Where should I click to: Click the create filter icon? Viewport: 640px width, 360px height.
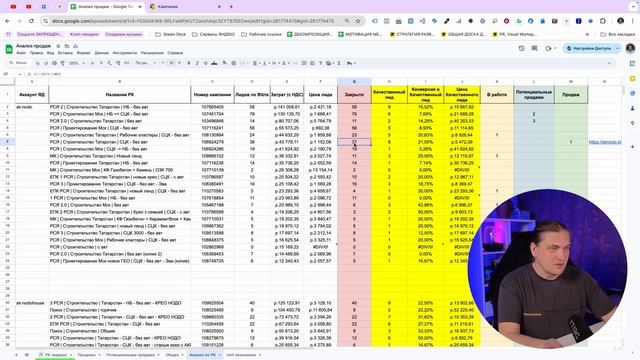coord(320,63)
